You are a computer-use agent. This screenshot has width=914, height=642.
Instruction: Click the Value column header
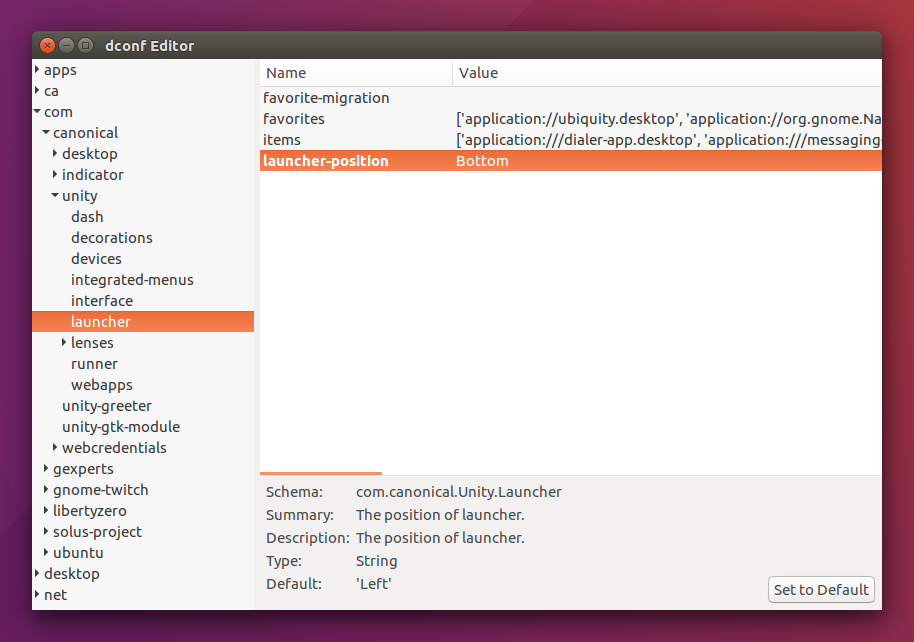(667, 73)
